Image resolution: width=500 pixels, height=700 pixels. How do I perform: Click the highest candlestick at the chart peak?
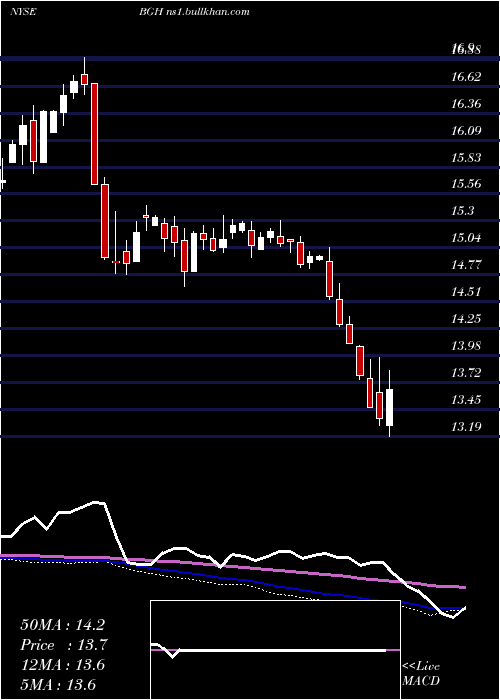(84, 79)
